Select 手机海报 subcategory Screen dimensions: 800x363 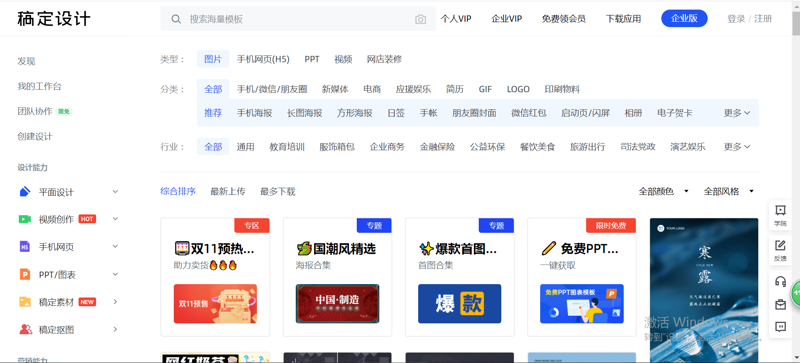click(x=254, y=113)
